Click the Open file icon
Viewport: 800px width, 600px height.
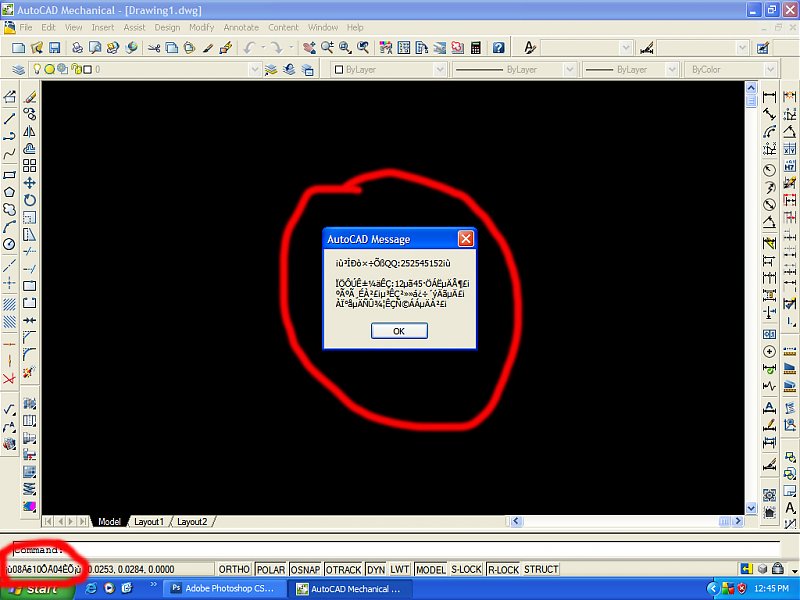[37, 48]
